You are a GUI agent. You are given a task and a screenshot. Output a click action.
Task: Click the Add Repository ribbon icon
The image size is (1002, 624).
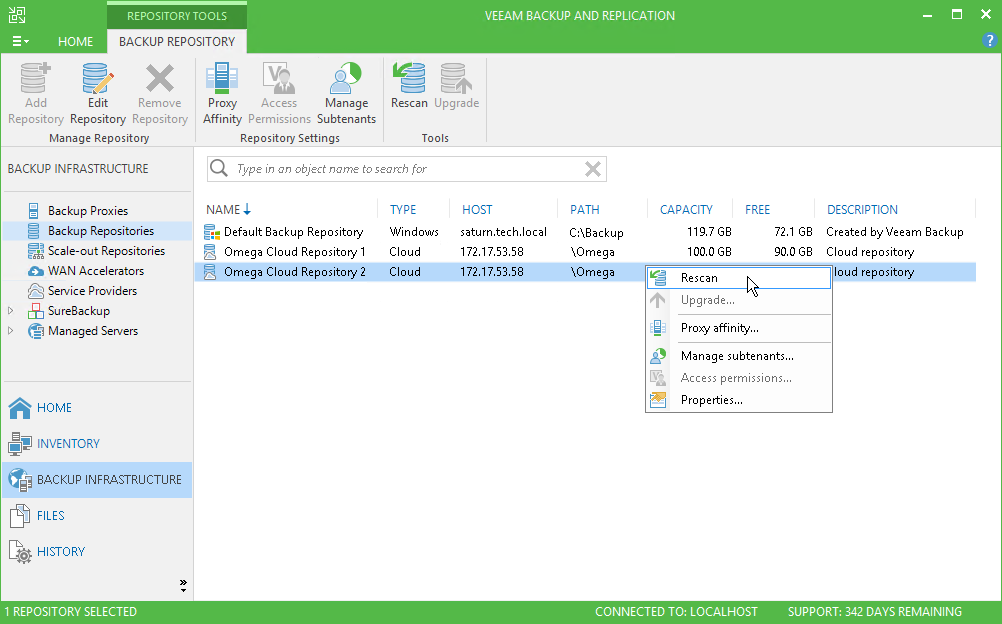(x=35, y=77)
